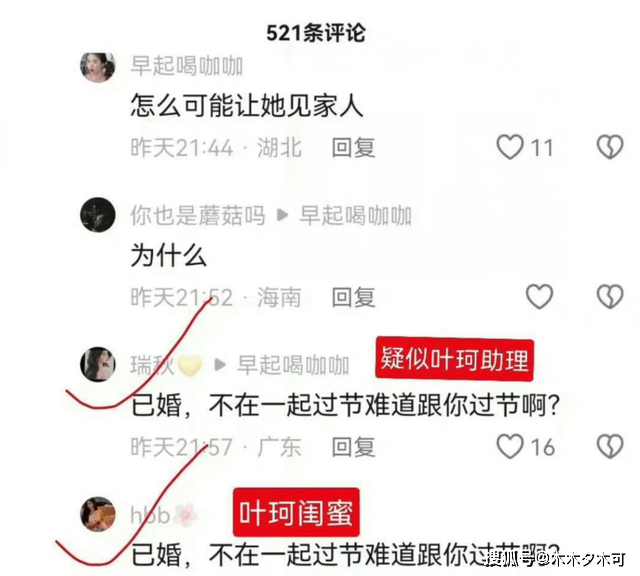Open username 你也是蘑菇吗
This screenshot has height=576, width=640.
pos(198,215)
